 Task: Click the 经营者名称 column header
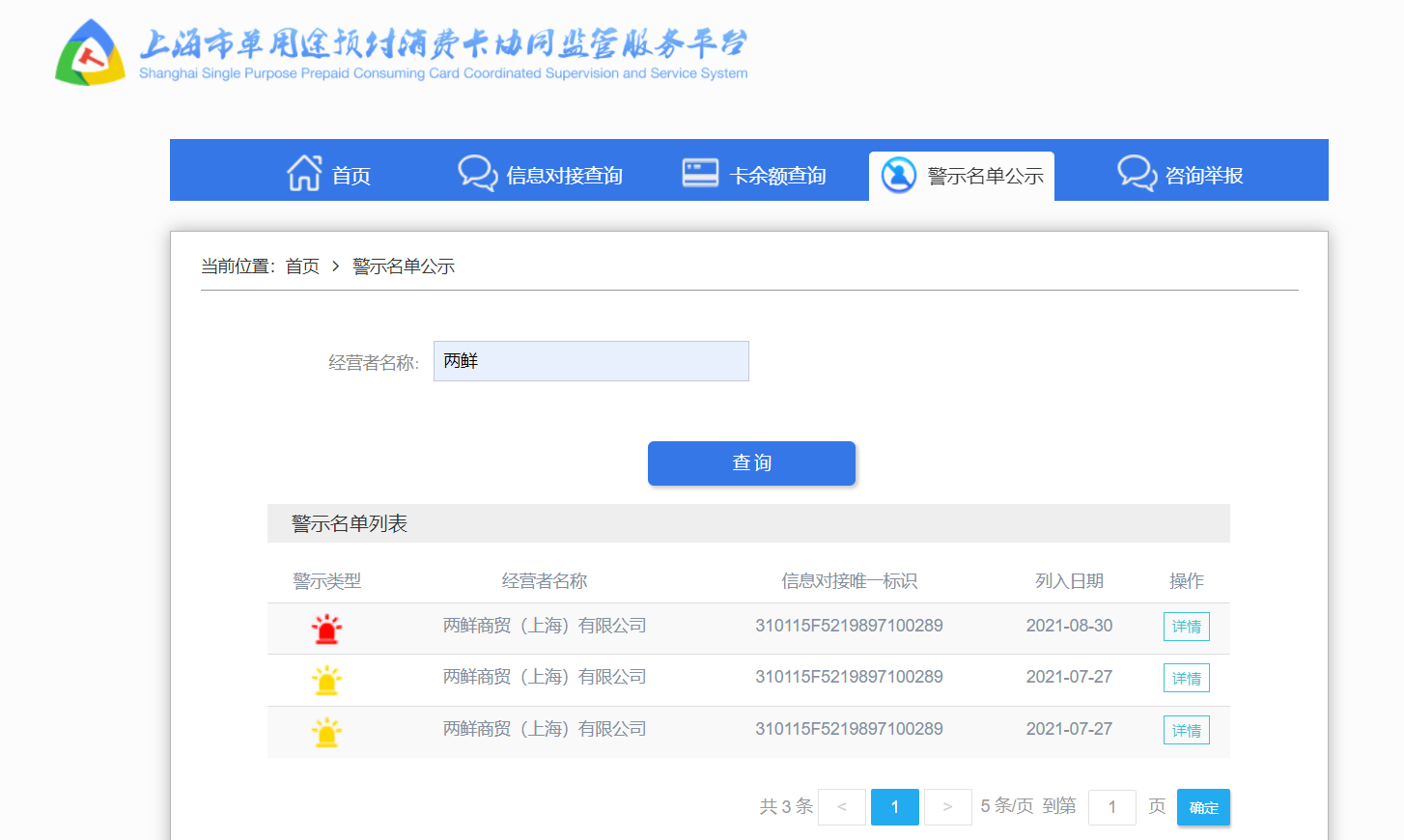[x=545, y=581]
